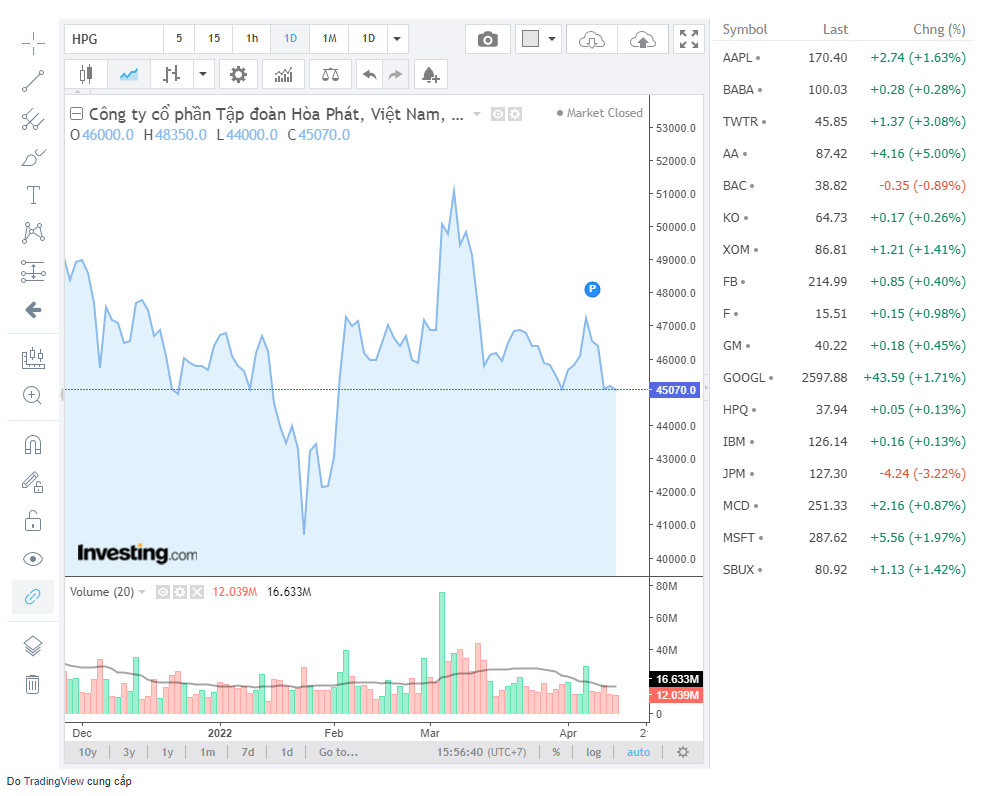The width and height of the screenshot is (998, 796).
Task: Select the text annotation tool
Action: click(33, 195)
